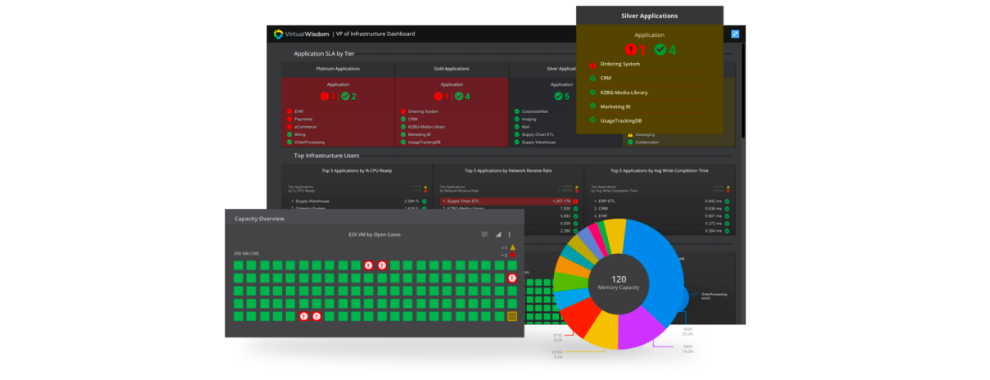Click the red status icon beside eCommerce

coord(289,126)
